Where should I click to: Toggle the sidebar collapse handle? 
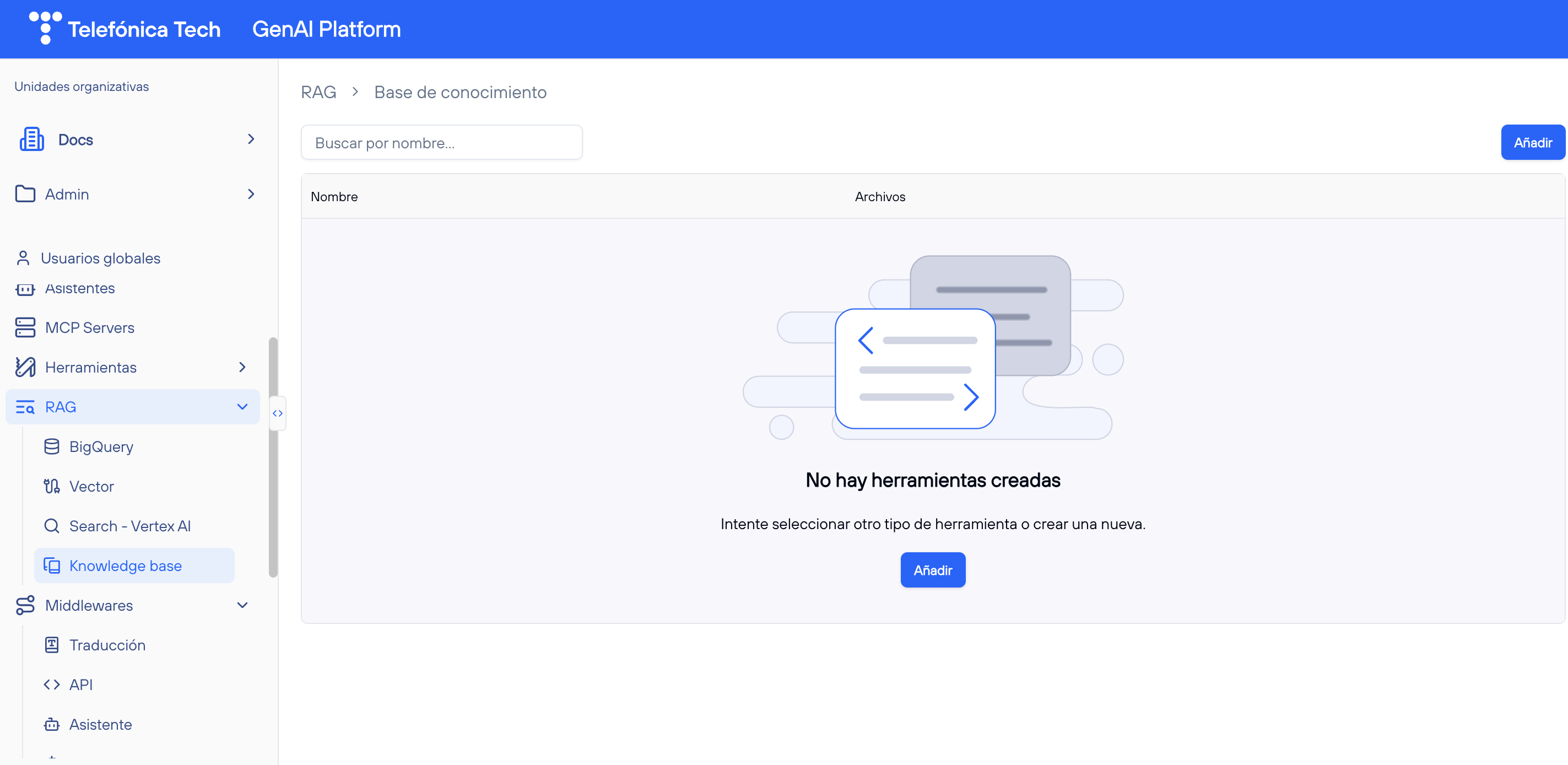click(278, 413)
